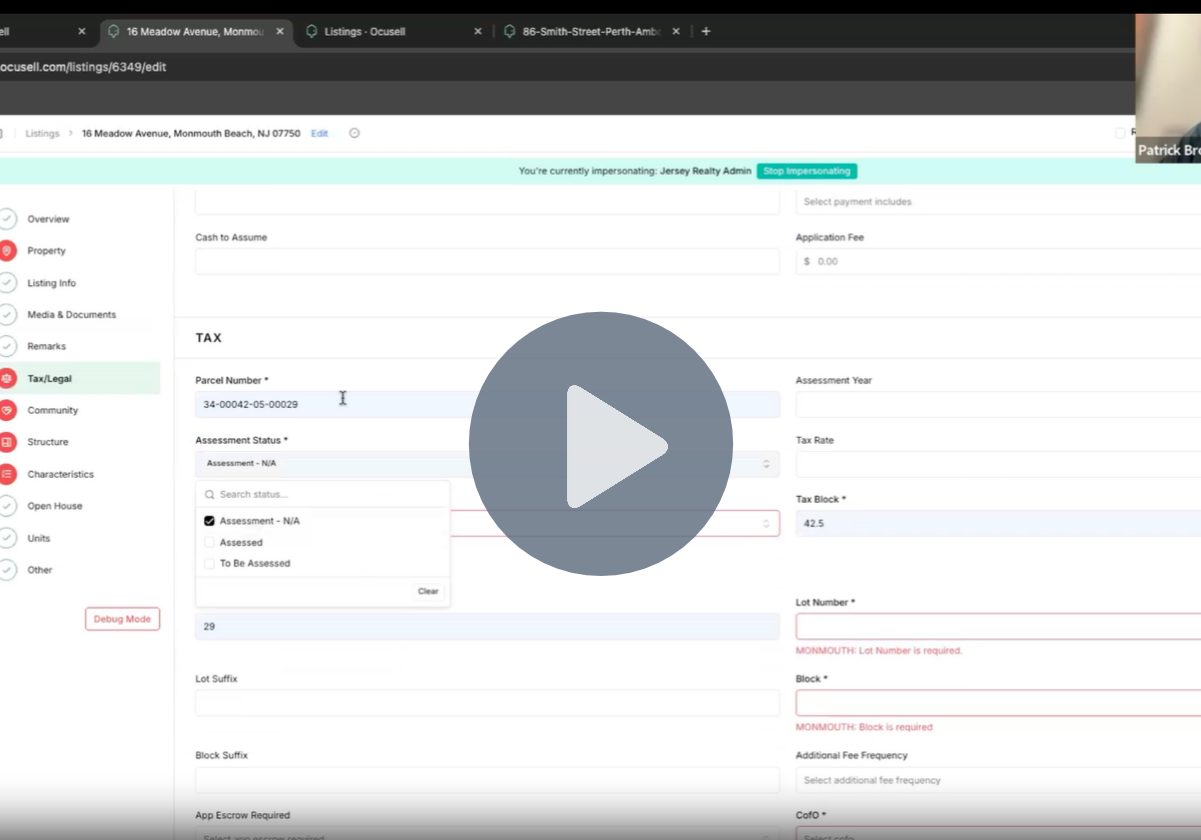The height and width of the screenshot is (840, 1201).
Task: Check the To Be Assessed option
Action: (209, 563)
